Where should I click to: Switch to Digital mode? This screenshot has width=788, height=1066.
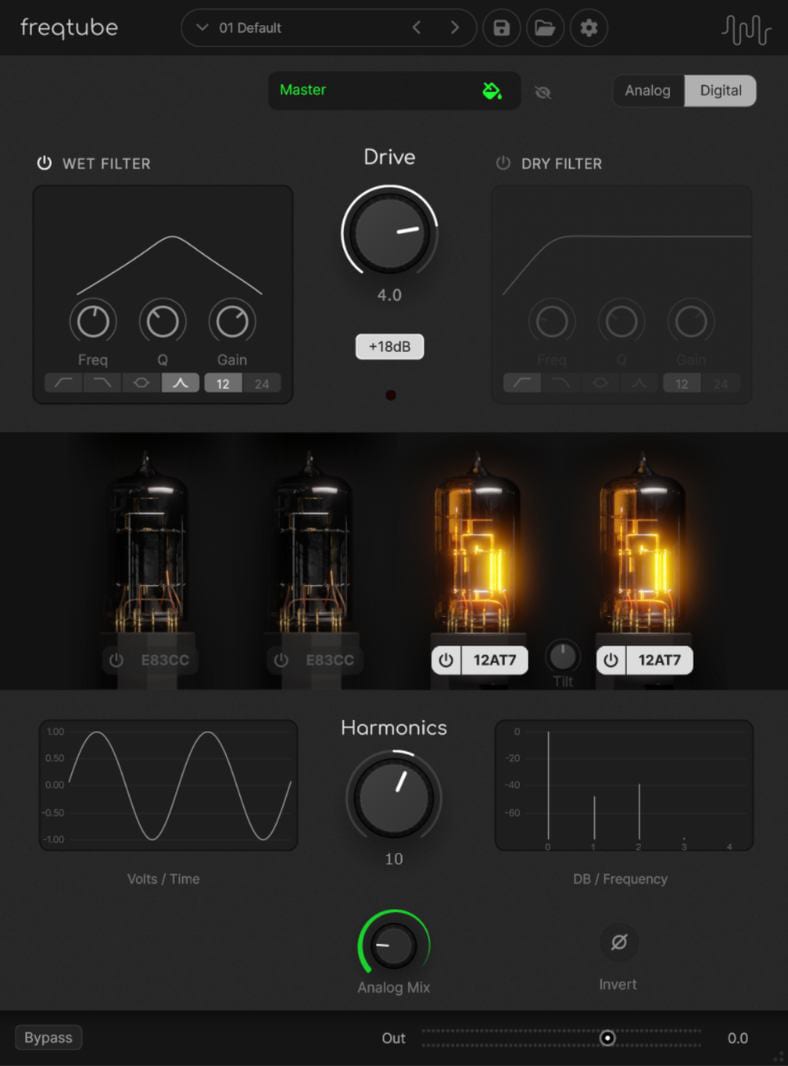click(x=720, y=91)
